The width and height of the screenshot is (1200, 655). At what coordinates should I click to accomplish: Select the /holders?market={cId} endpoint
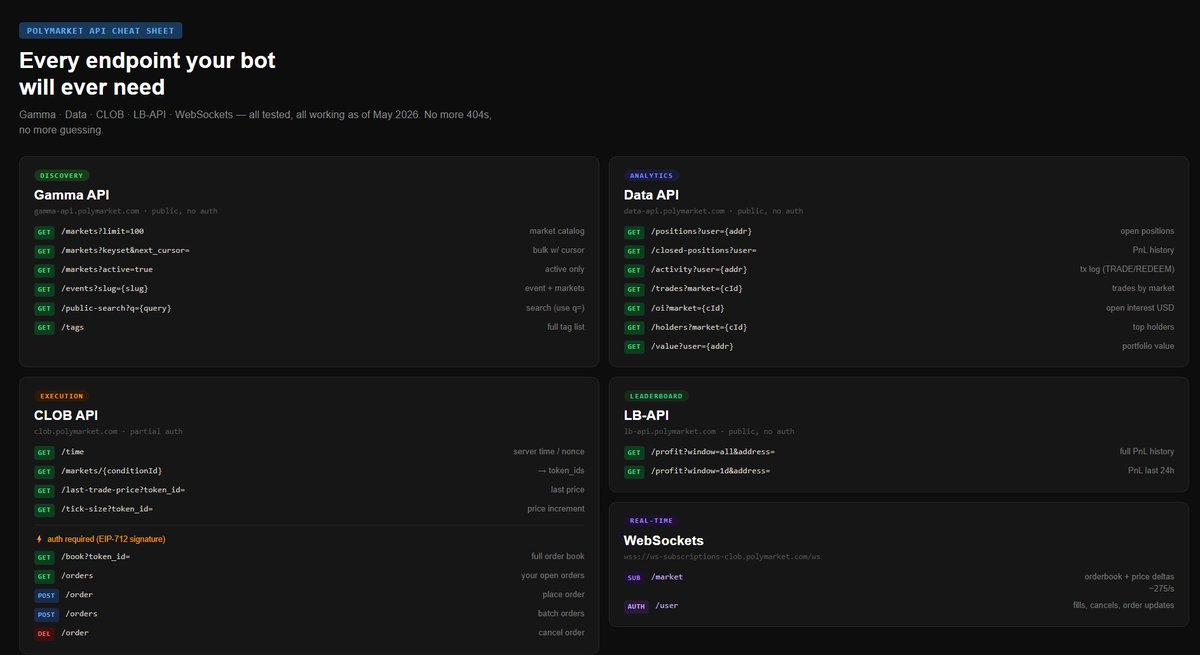[x=699, y=327]
